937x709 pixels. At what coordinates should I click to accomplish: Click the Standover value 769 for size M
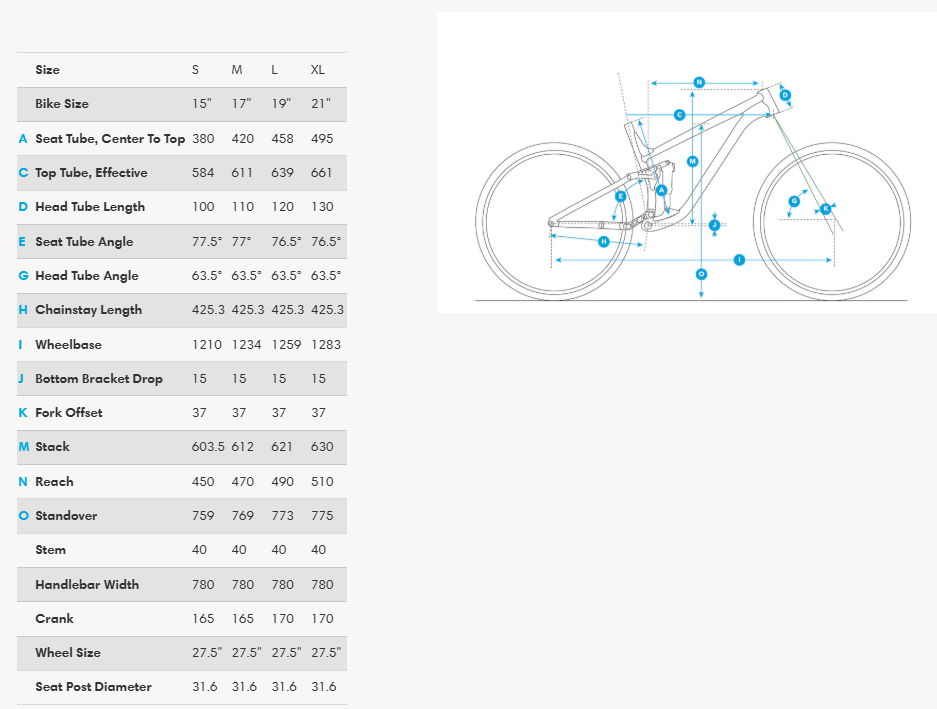[243, 516]
